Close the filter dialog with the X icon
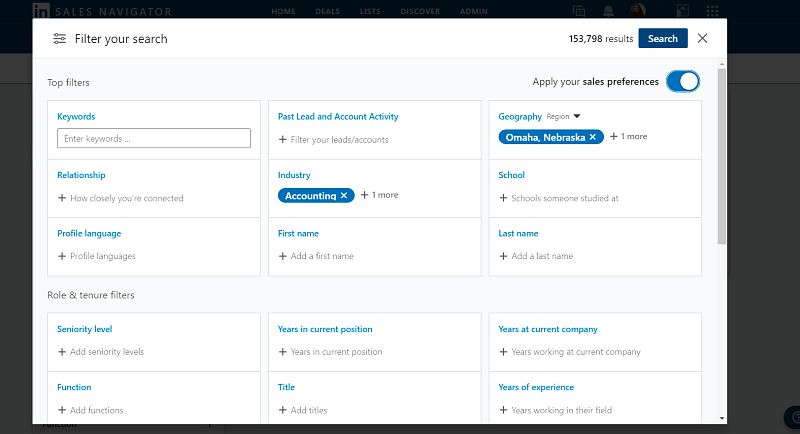Screen dimensions: 800x434 [703, 39]
